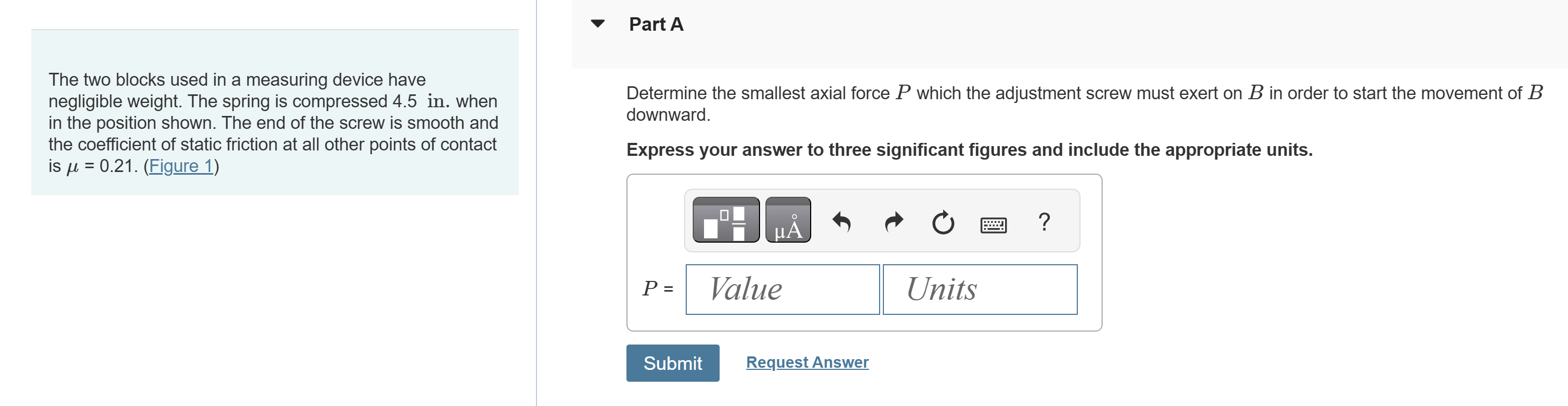Open help with the question mark icon

[x=1044, y=221]
